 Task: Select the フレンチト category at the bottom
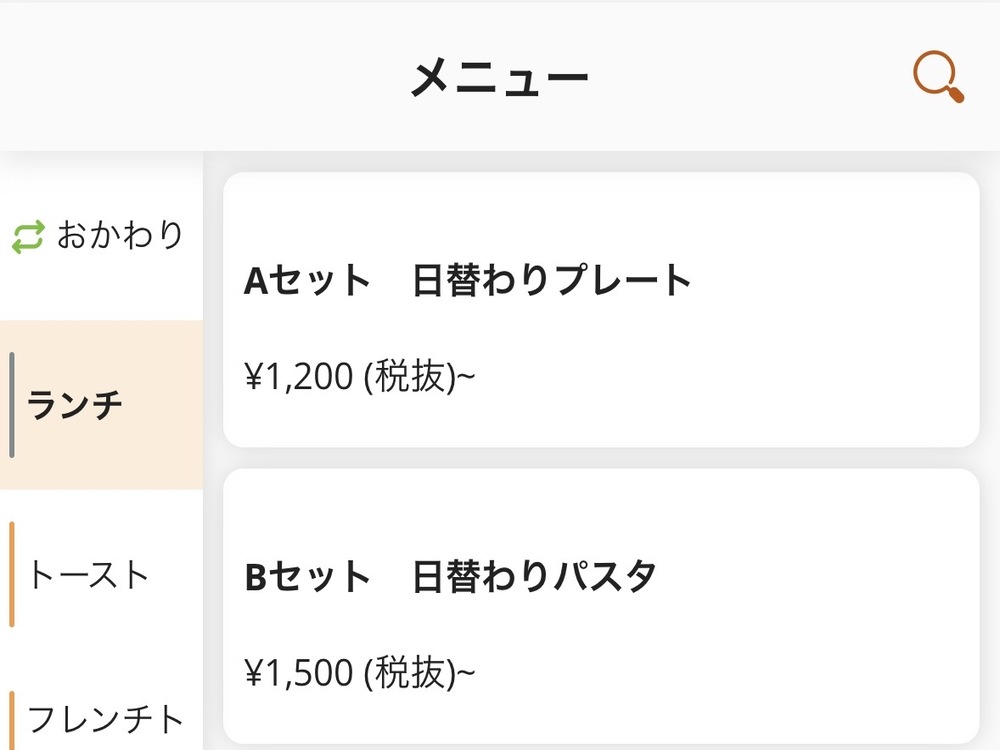(106, 720)
